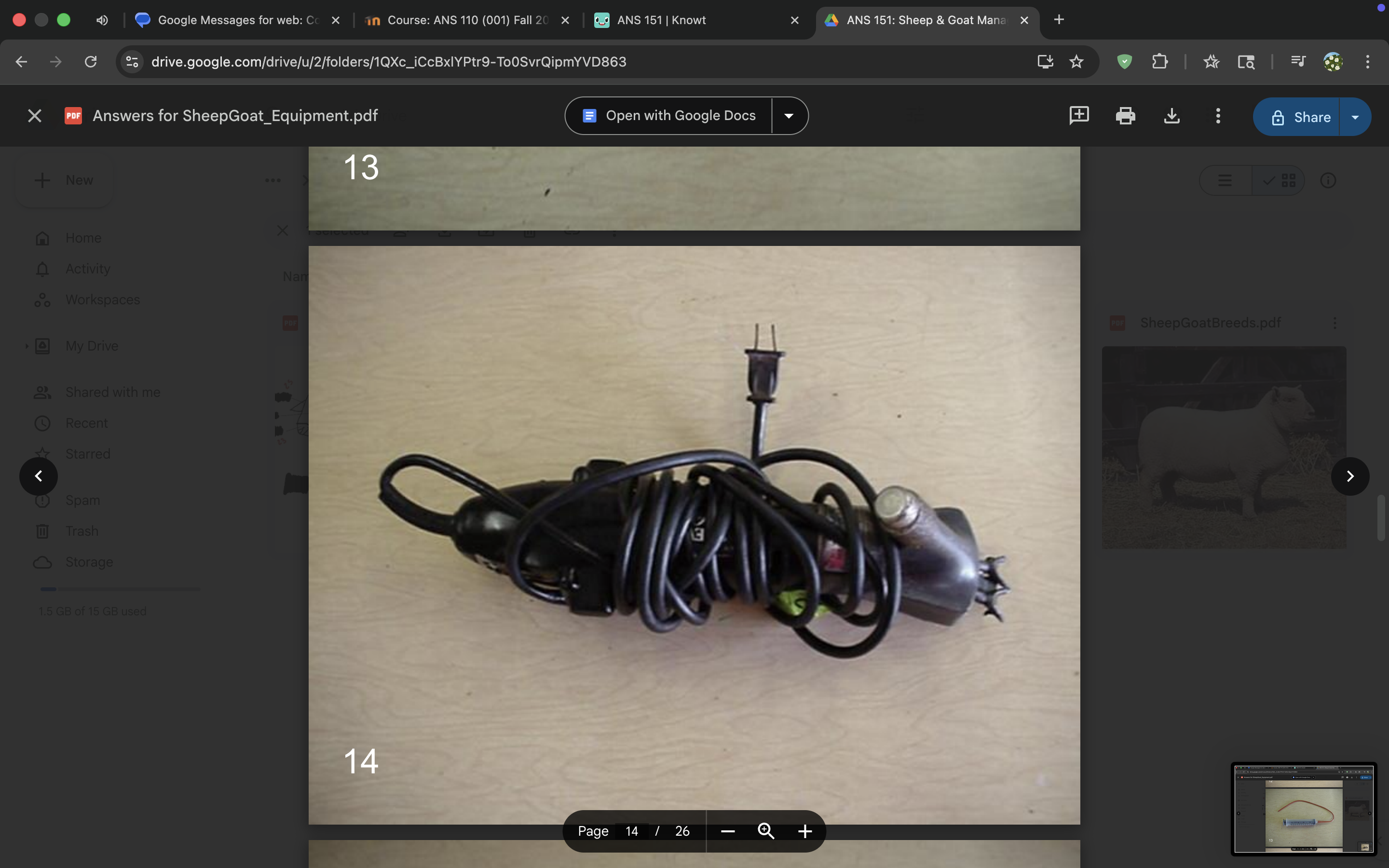Mute site via tab speaker icon
This screenshot has width=1389, height=868.
point(102,20)
